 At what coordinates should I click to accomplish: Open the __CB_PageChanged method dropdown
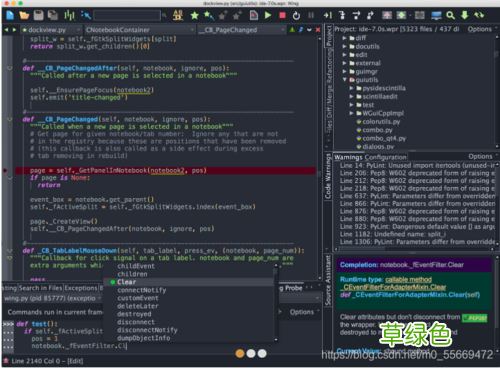242,30
